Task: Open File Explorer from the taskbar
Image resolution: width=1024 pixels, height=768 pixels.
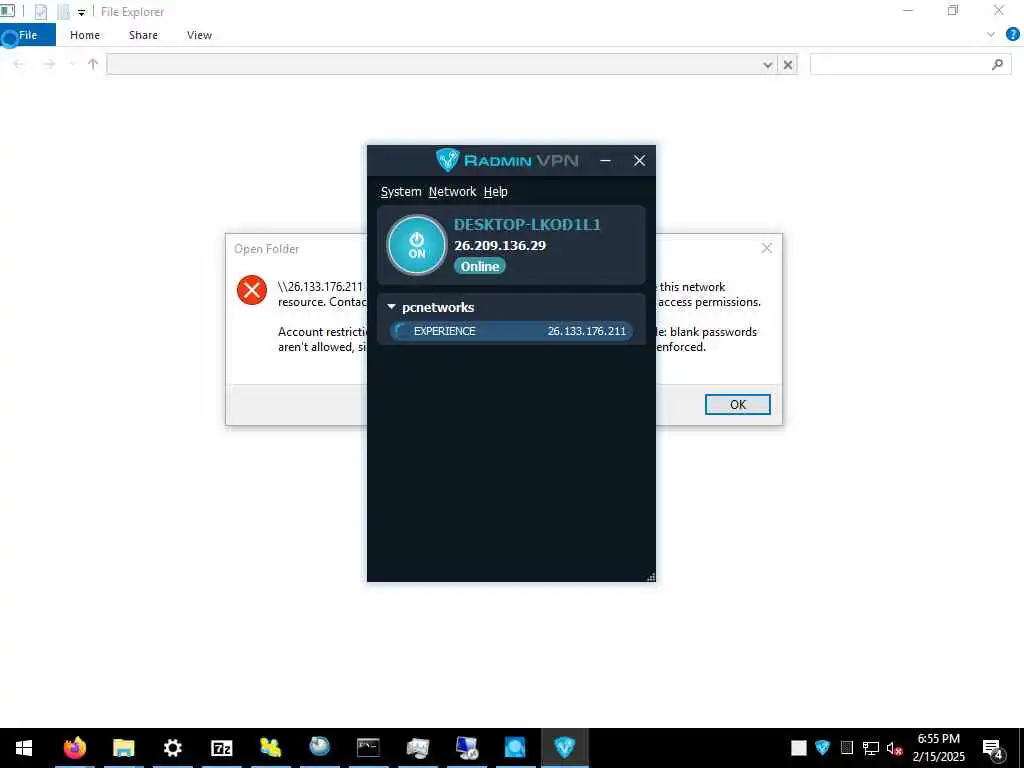Action: (x=123, y=748)
